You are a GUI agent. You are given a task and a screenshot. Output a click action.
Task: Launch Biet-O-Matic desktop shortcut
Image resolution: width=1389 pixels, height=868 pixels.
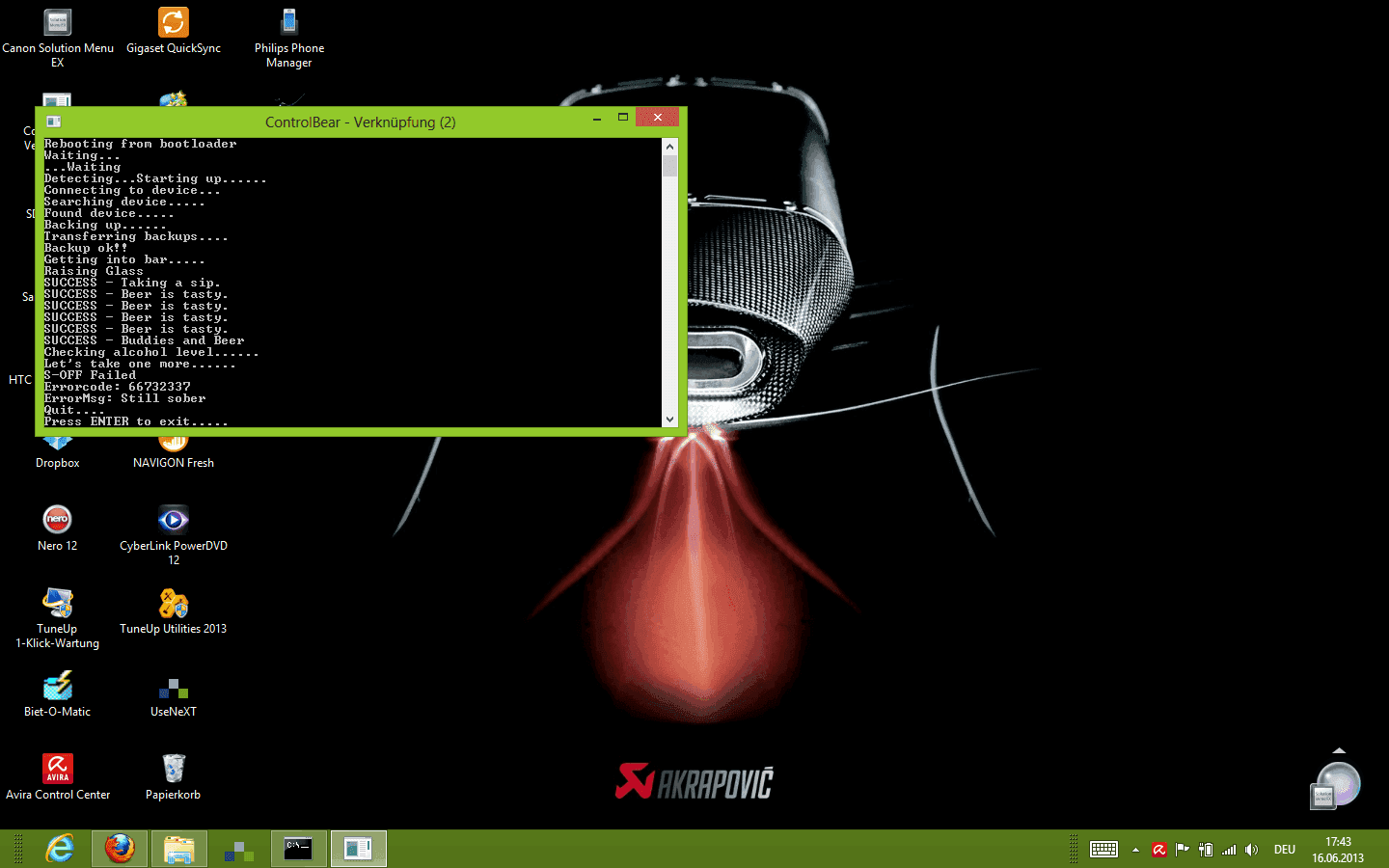(58, 693)
